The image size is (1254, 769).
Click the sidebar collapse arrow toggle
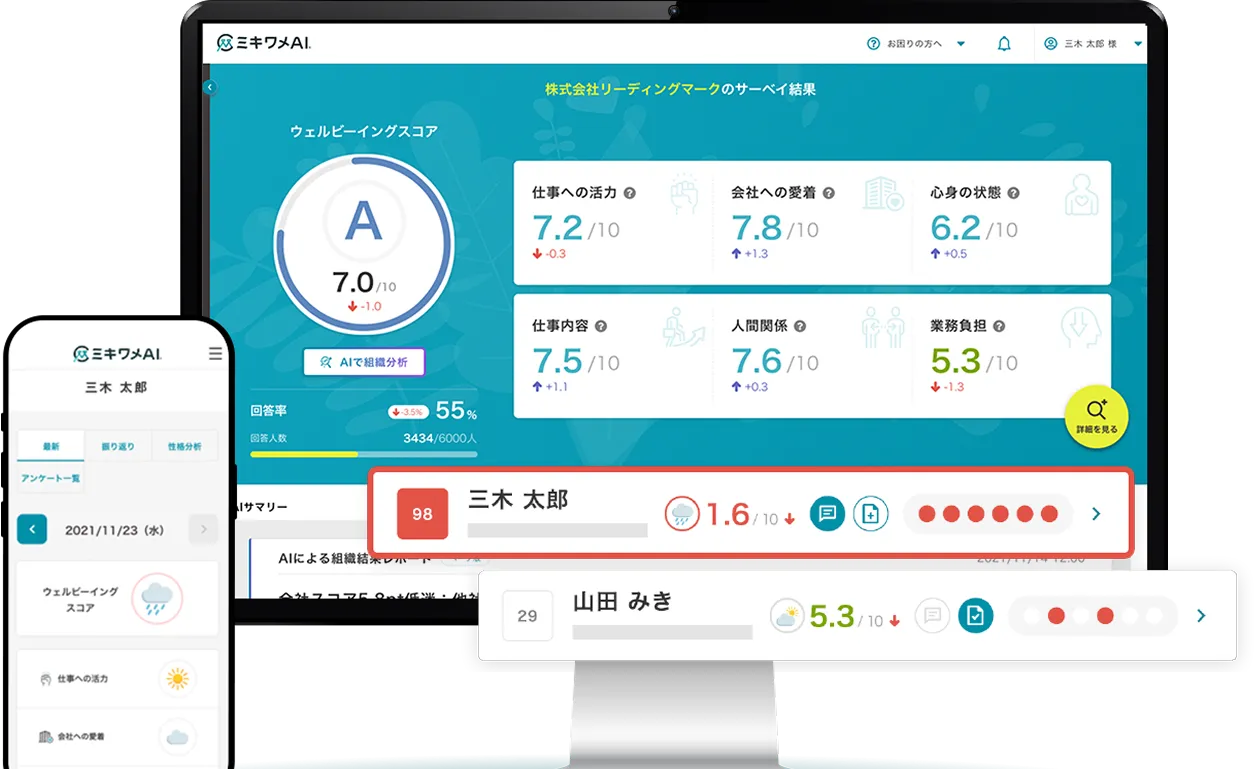pos(209,88)
